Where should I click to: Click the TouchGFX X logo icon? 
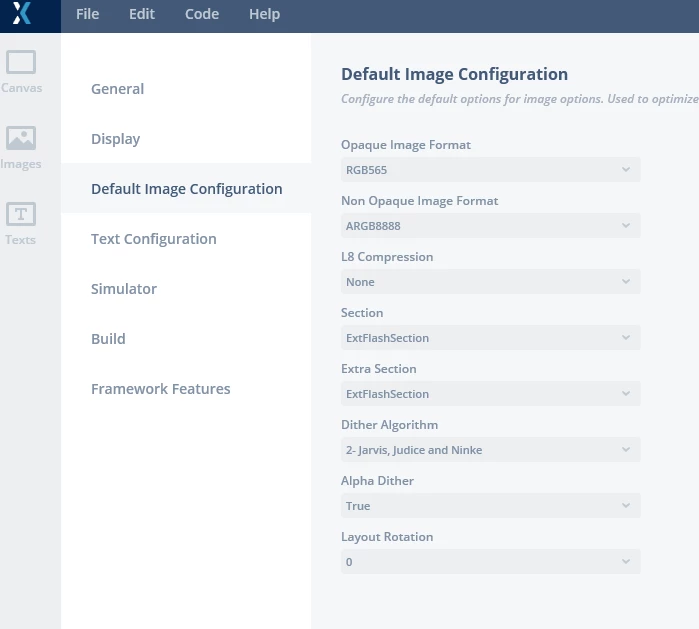22,13
